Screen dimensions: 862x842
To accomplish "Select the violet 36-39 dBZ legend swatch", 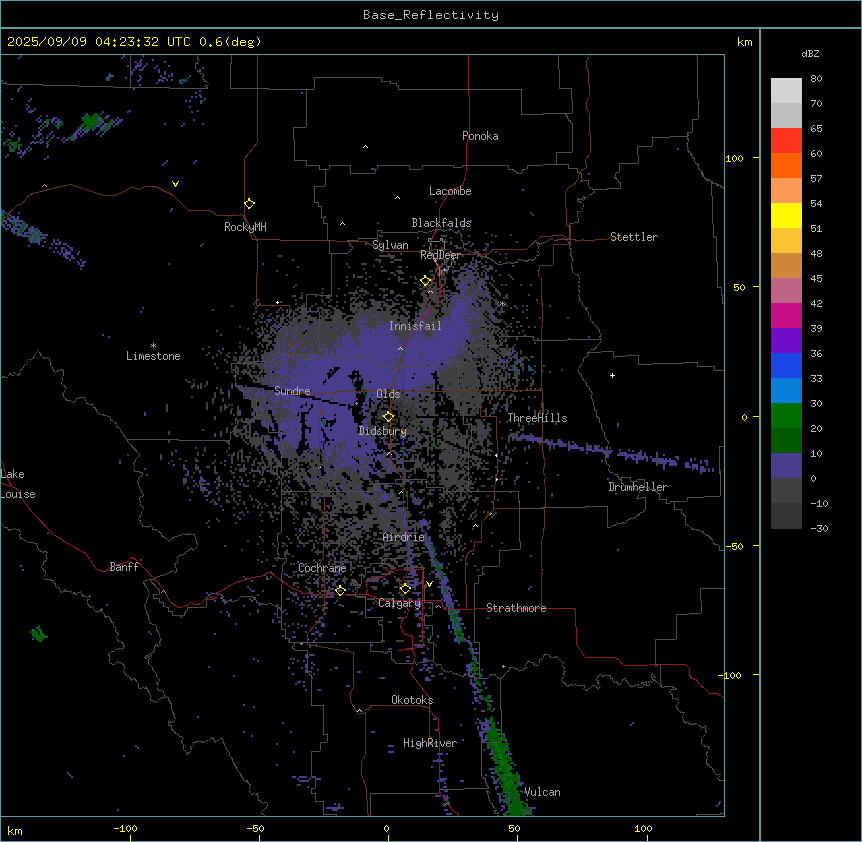I will click(x=786, y=341).
